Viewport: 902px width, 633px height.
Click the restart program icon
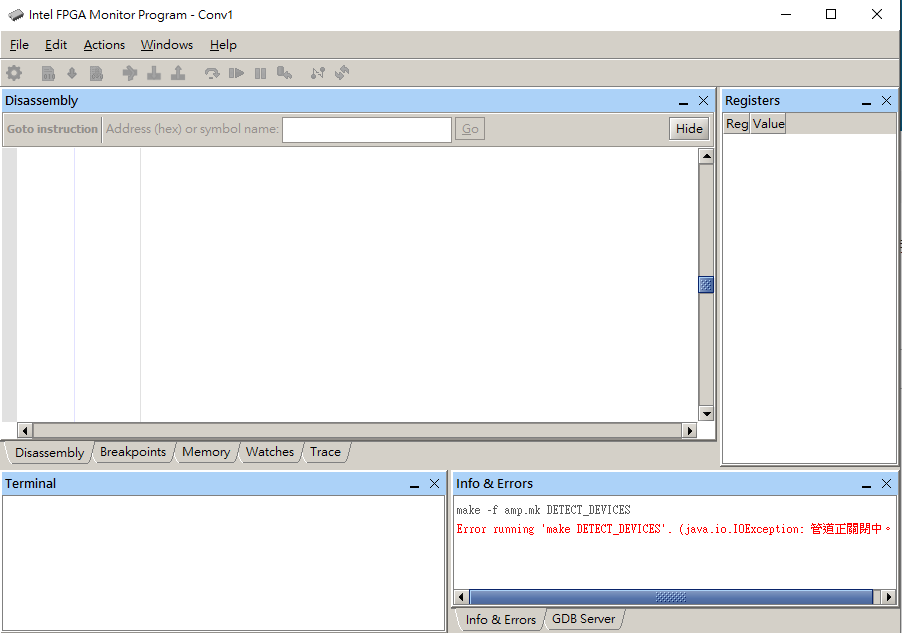coord(284,73)
